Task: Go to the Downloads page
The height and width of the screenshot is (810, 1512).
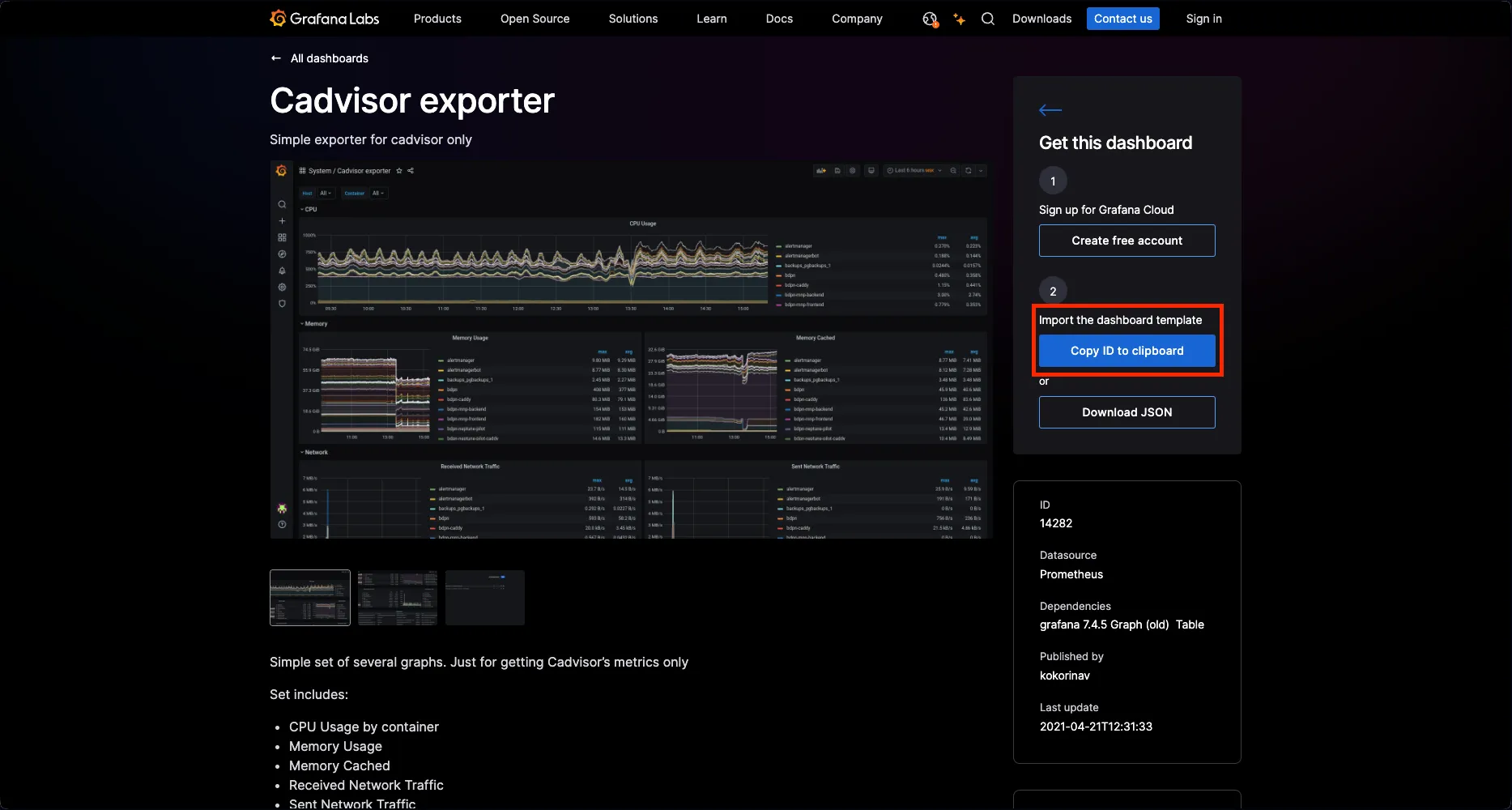Action: point(1041,19)
